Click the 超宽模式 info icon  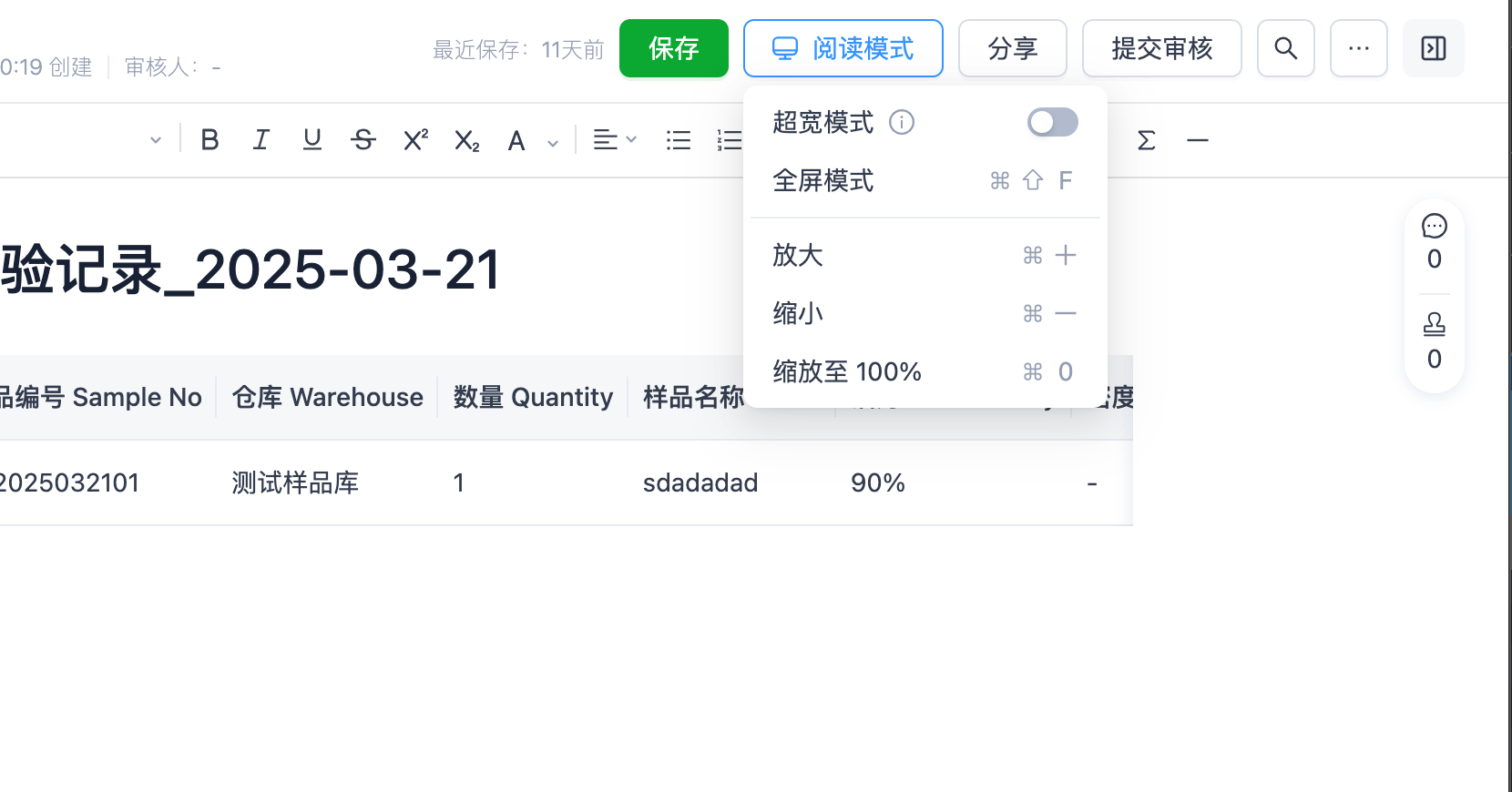(x=902, y=122)
